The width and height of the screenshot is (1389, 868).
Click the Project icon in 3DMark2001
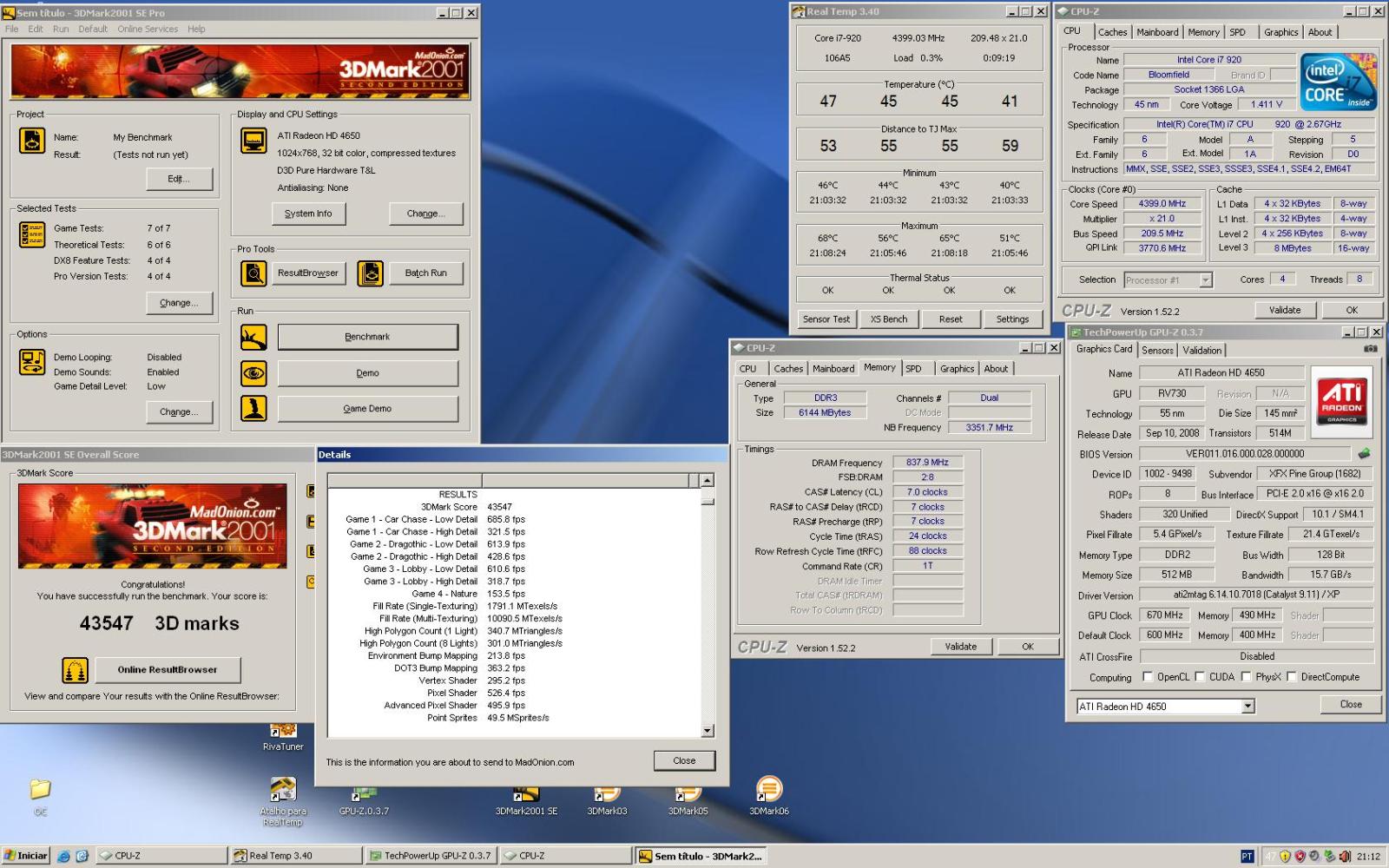32,140
